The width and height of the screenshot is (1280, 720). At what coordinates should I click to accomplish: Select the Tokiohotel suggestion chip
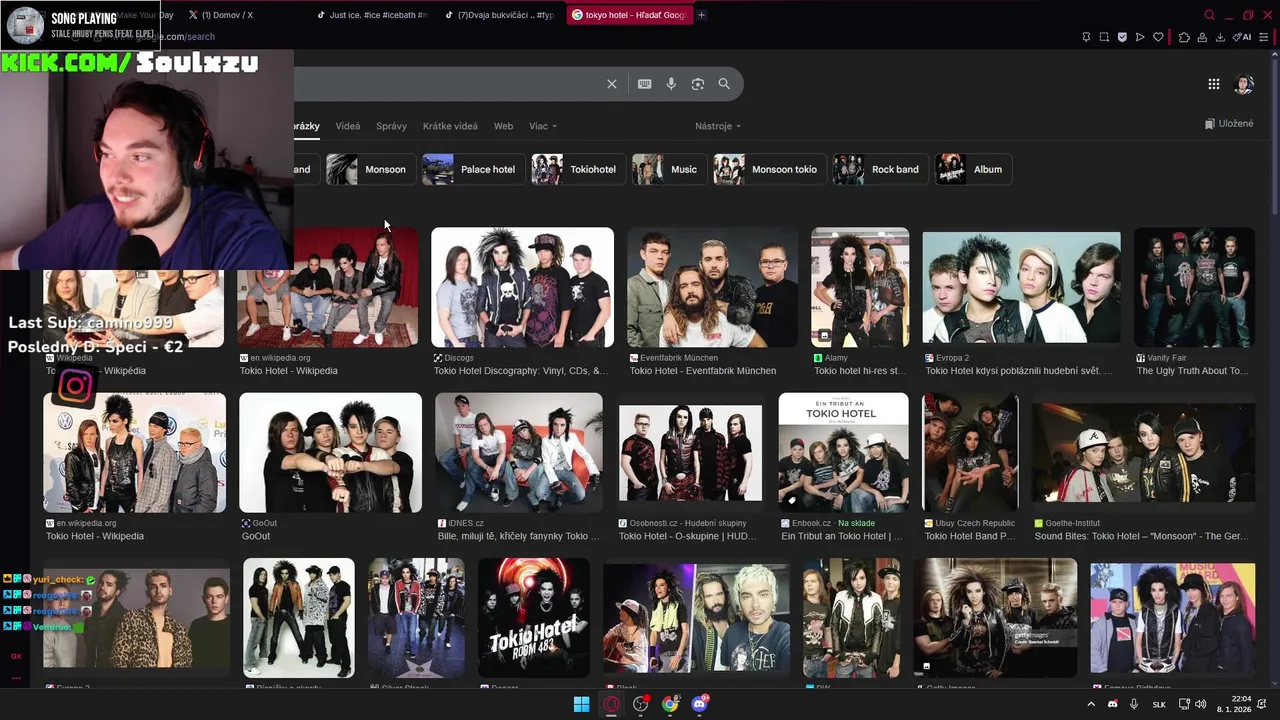(578, 169)
